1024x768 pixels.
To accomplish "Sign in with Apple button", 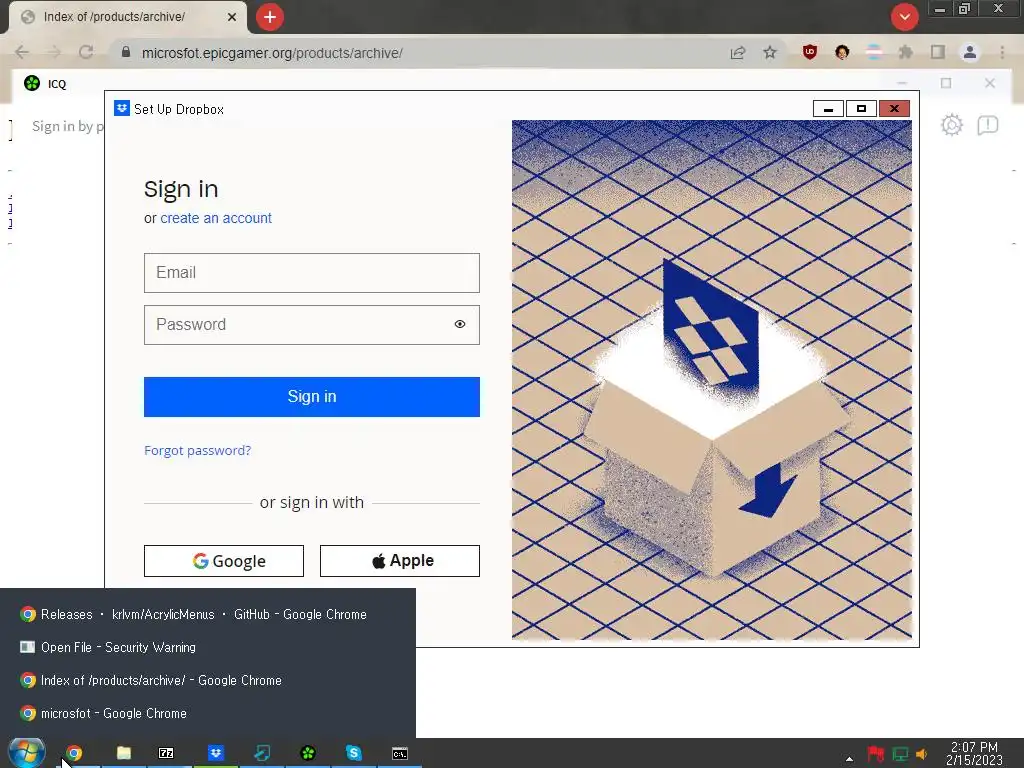I will tap(400, 561).
